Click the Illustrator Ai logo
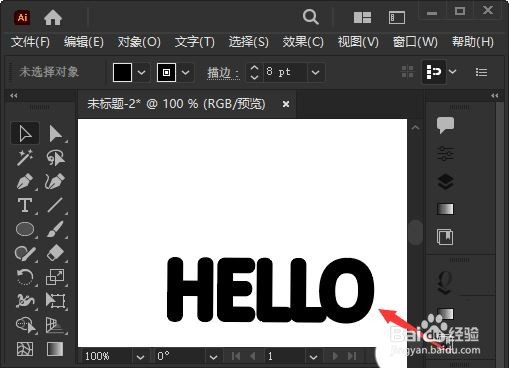This screenshot has width=509, height=368. tap(22, 17)
